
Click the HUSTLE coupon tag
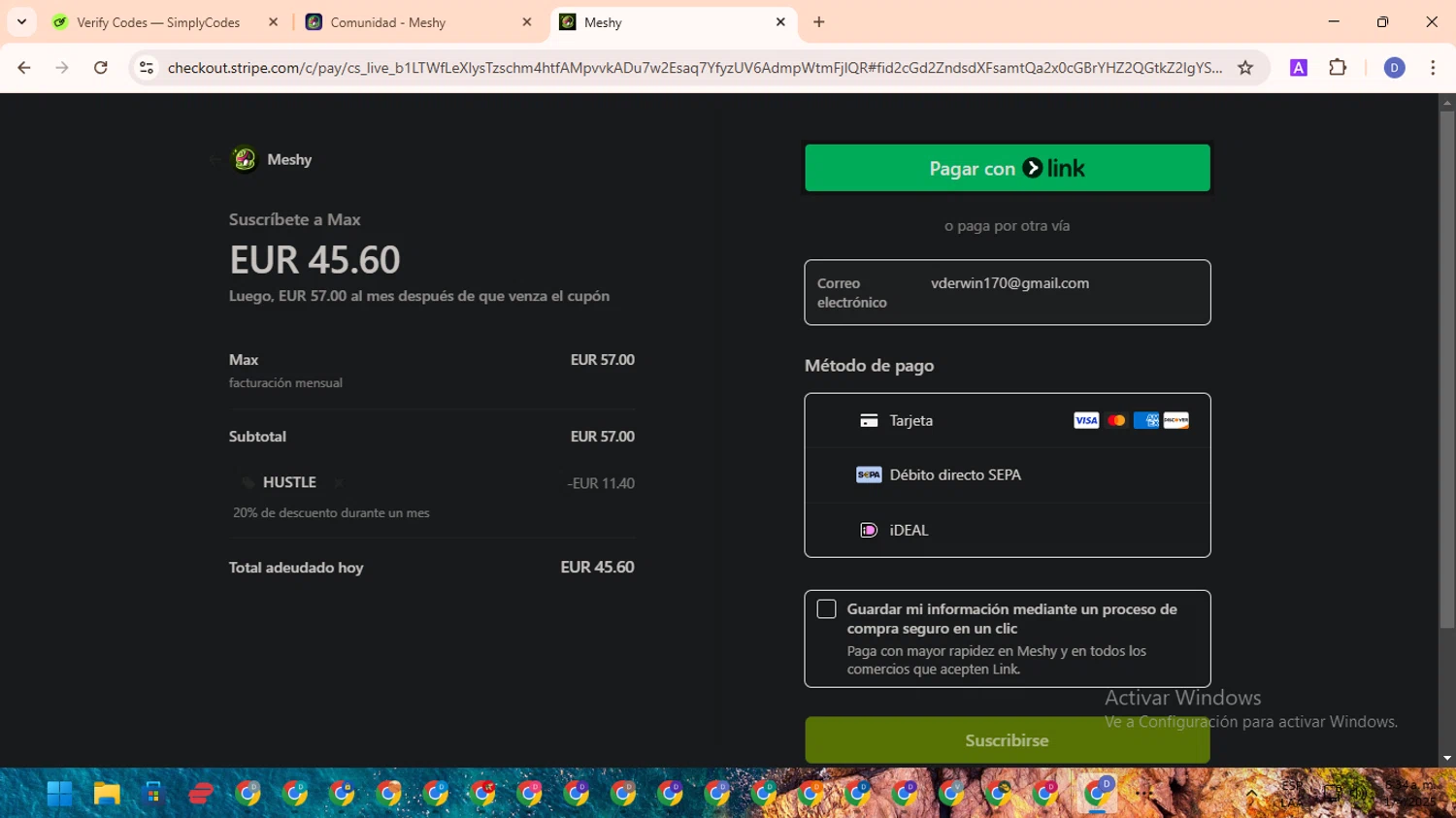click(x=289, y=482)
